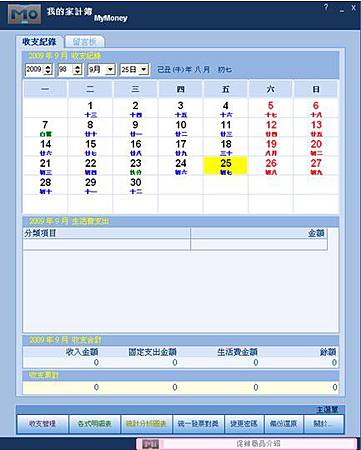Select September 18 in calendar
Viewport: 361px width, 450px height.
[x=226, y=147]
